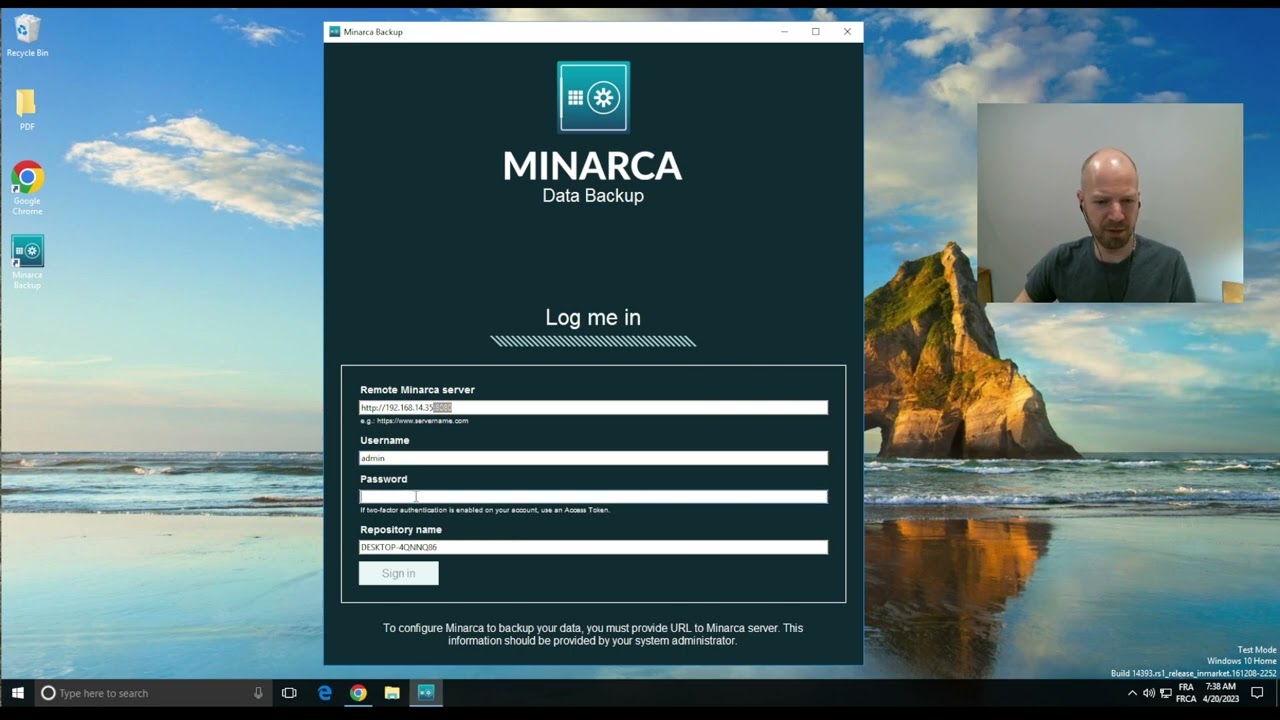Click the Minarca safe logo image

[593, 97]
